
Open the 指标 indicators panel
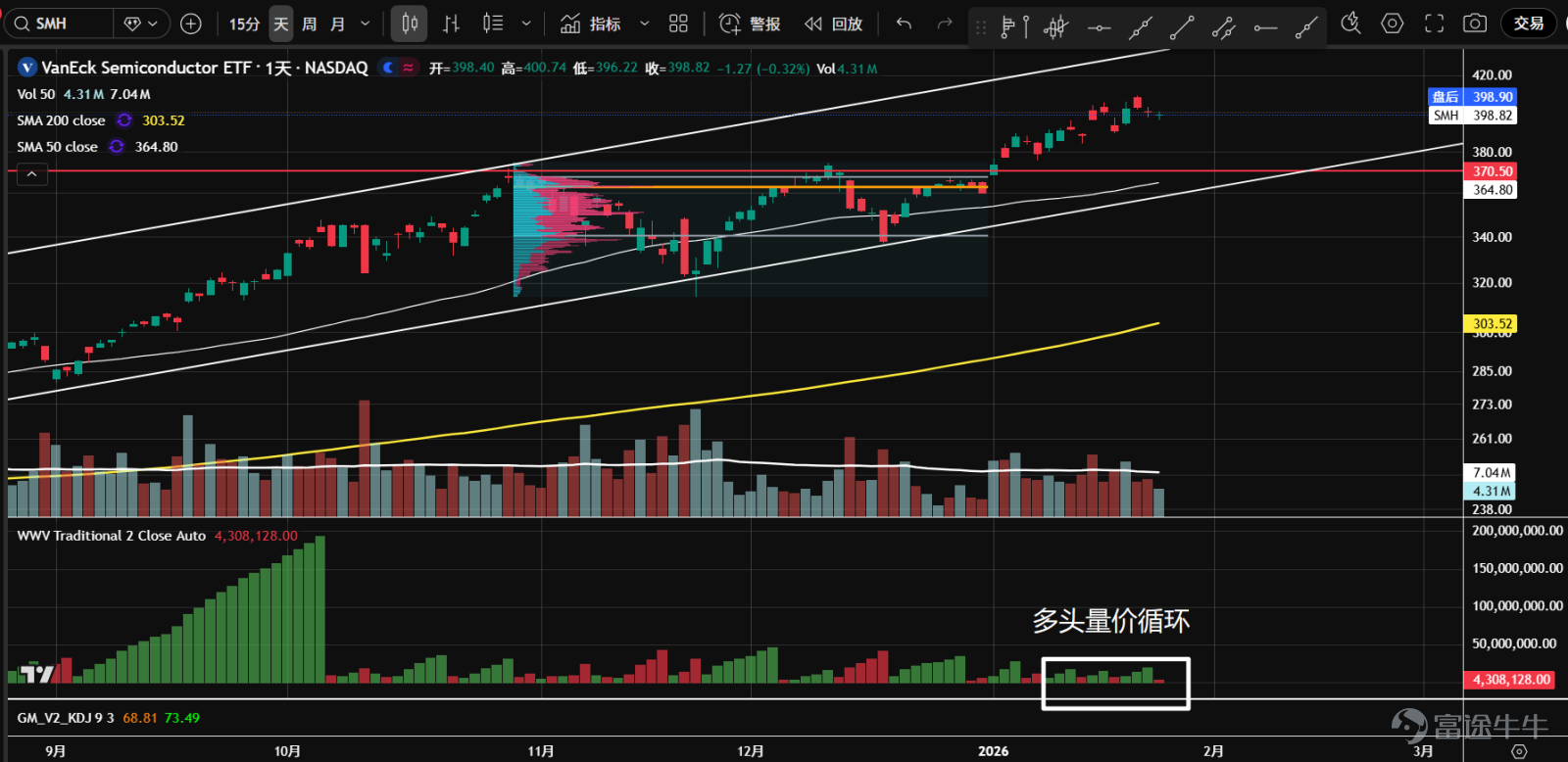tap(590, 24)
